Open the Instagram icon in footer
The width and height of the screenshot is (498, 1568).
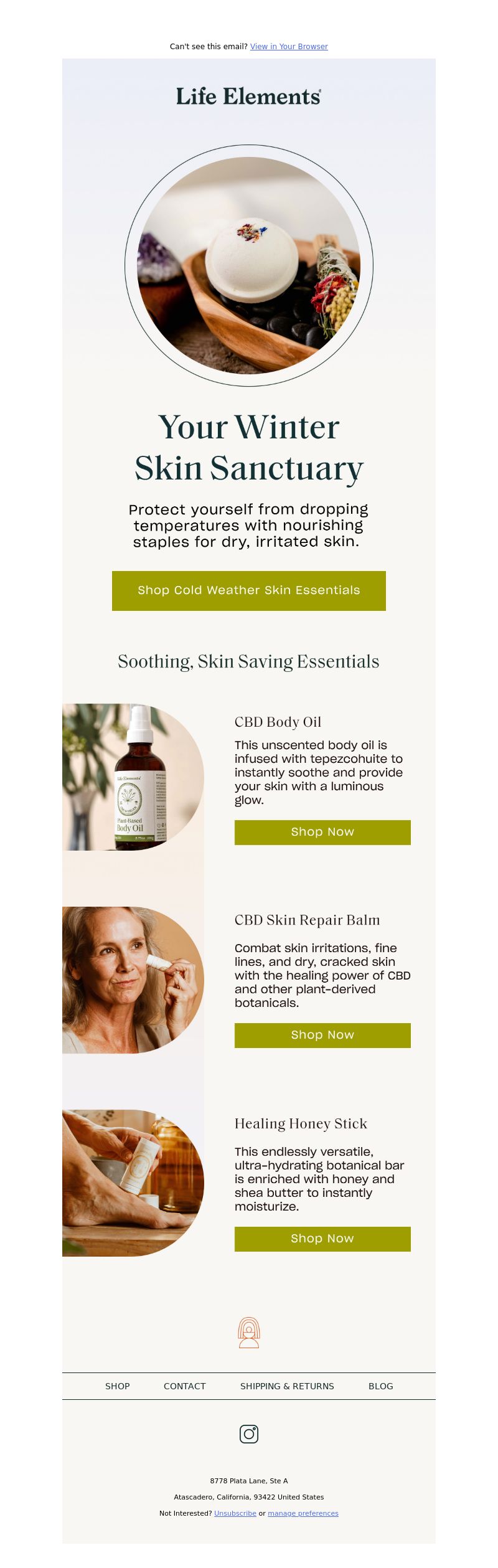point(249,1434)
